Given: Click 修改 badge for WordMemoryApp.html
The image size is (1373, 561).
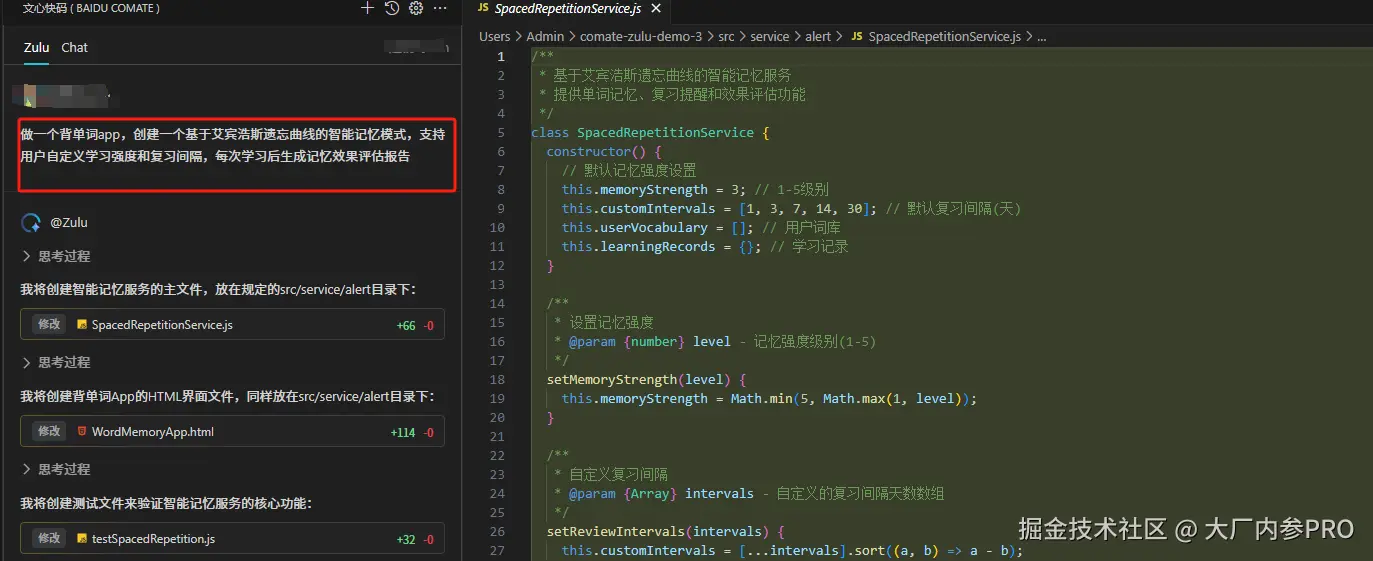Looking at the screenshot, I should (x=49, y=432).
